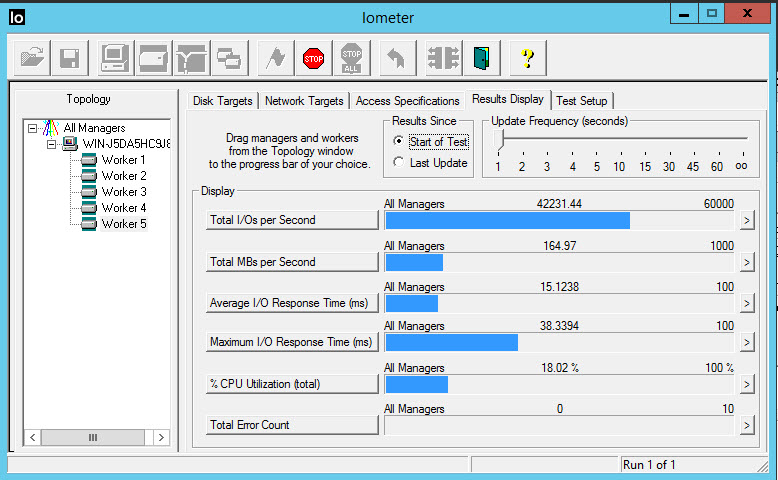Select Worker 5 in the topology tree
The width and height of the screenshot is (778, 480).
click(x=124, y=224)
